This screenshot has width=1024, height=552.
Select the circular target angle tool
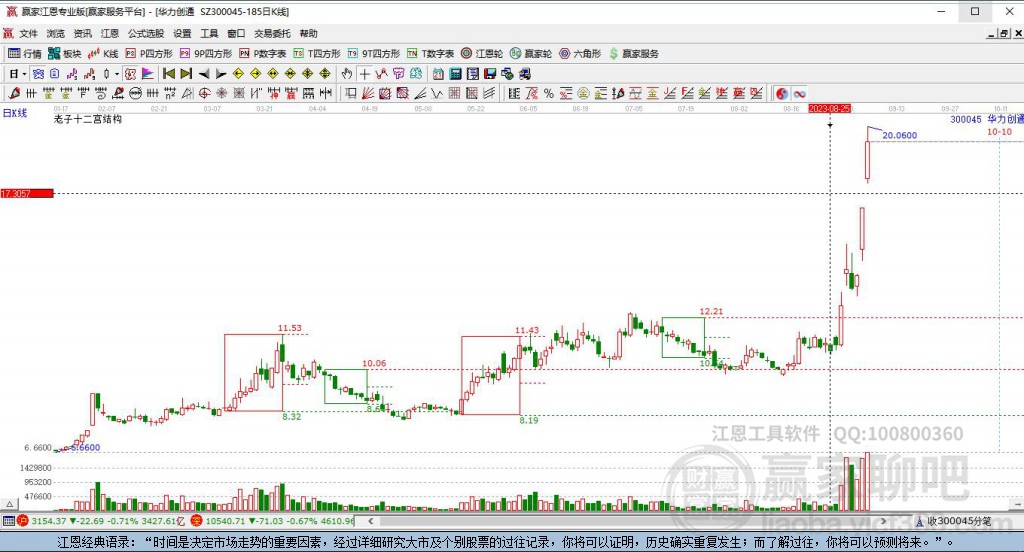click(x=204, y=93)
